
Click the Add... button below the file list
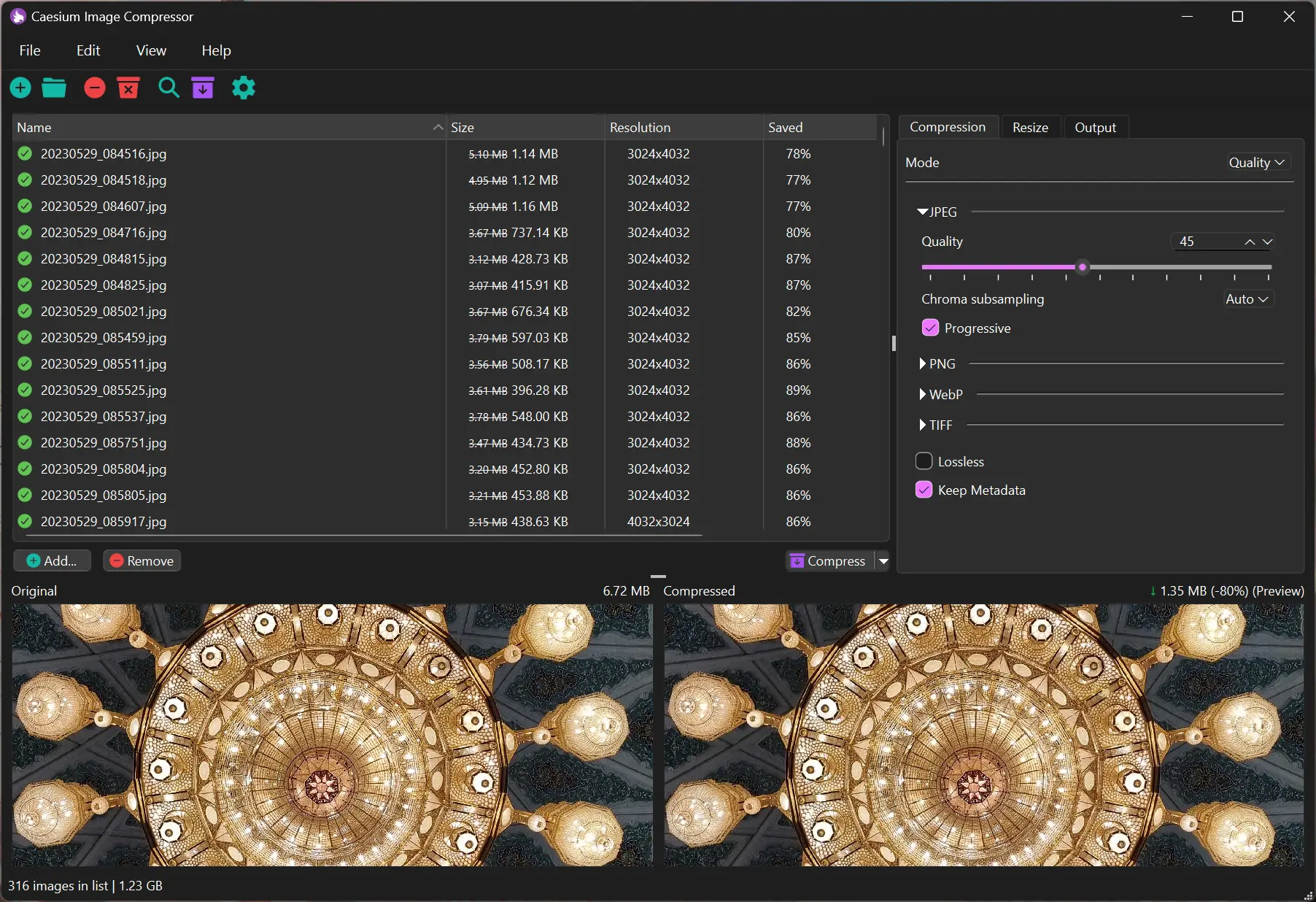51,560
